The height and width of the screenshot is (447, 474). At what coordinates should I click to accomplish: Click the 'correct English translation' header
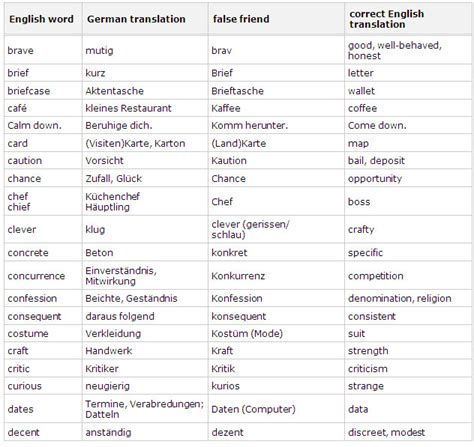point(387,19)
